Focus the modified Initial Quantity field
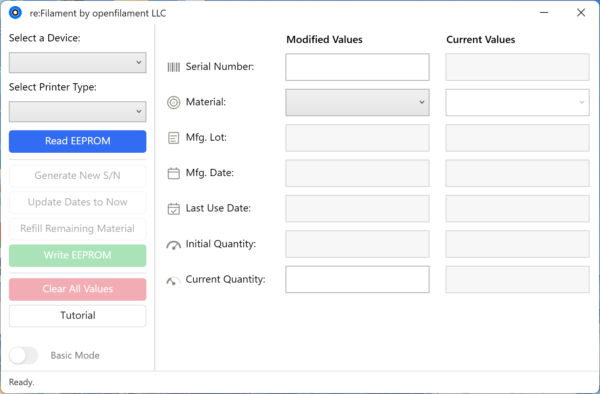 357,244
